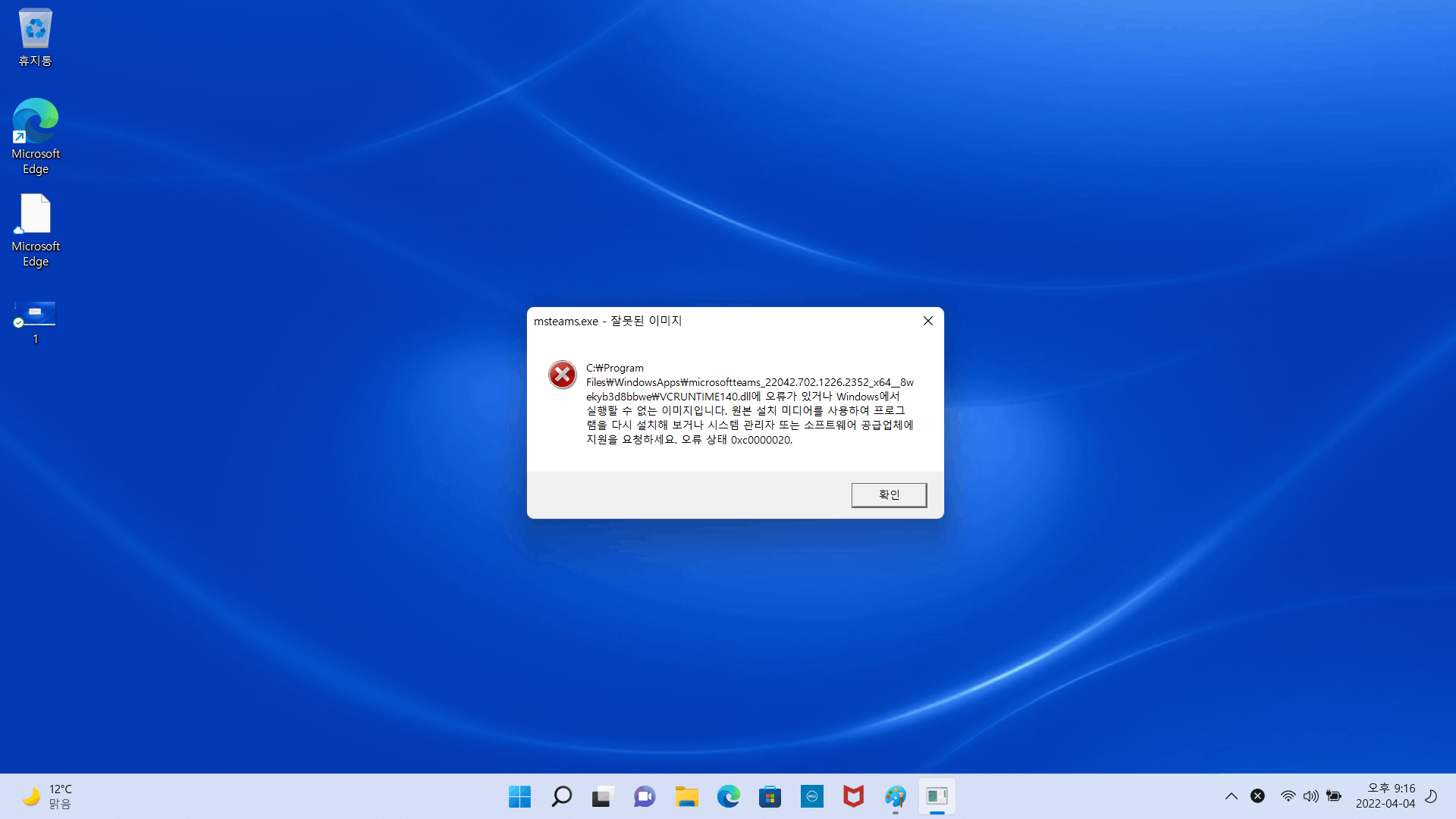1456x819 pixels.
Task: Open Wi-Fi network settings in tray
Action: coord(1288,796)
